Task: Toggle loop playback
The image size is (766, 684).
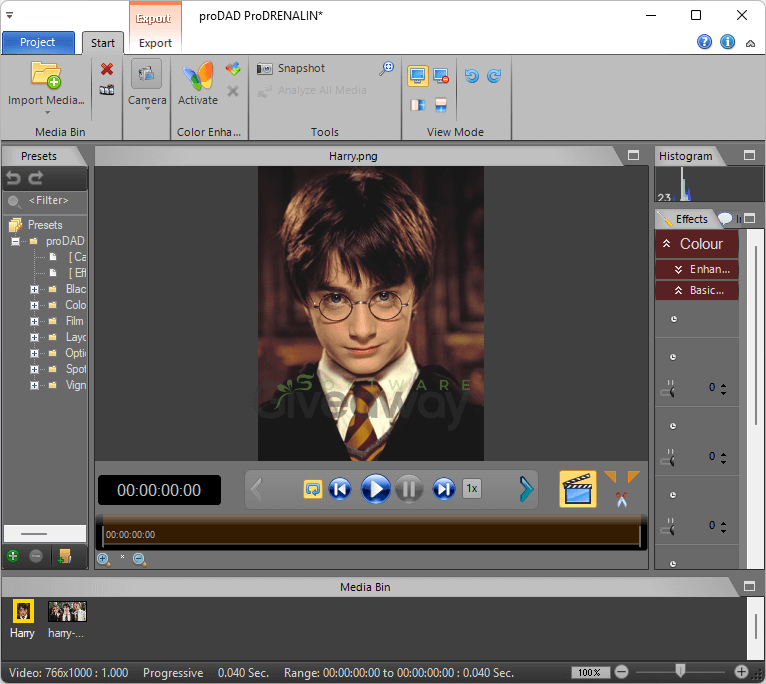Action: (x=313, y=489)
